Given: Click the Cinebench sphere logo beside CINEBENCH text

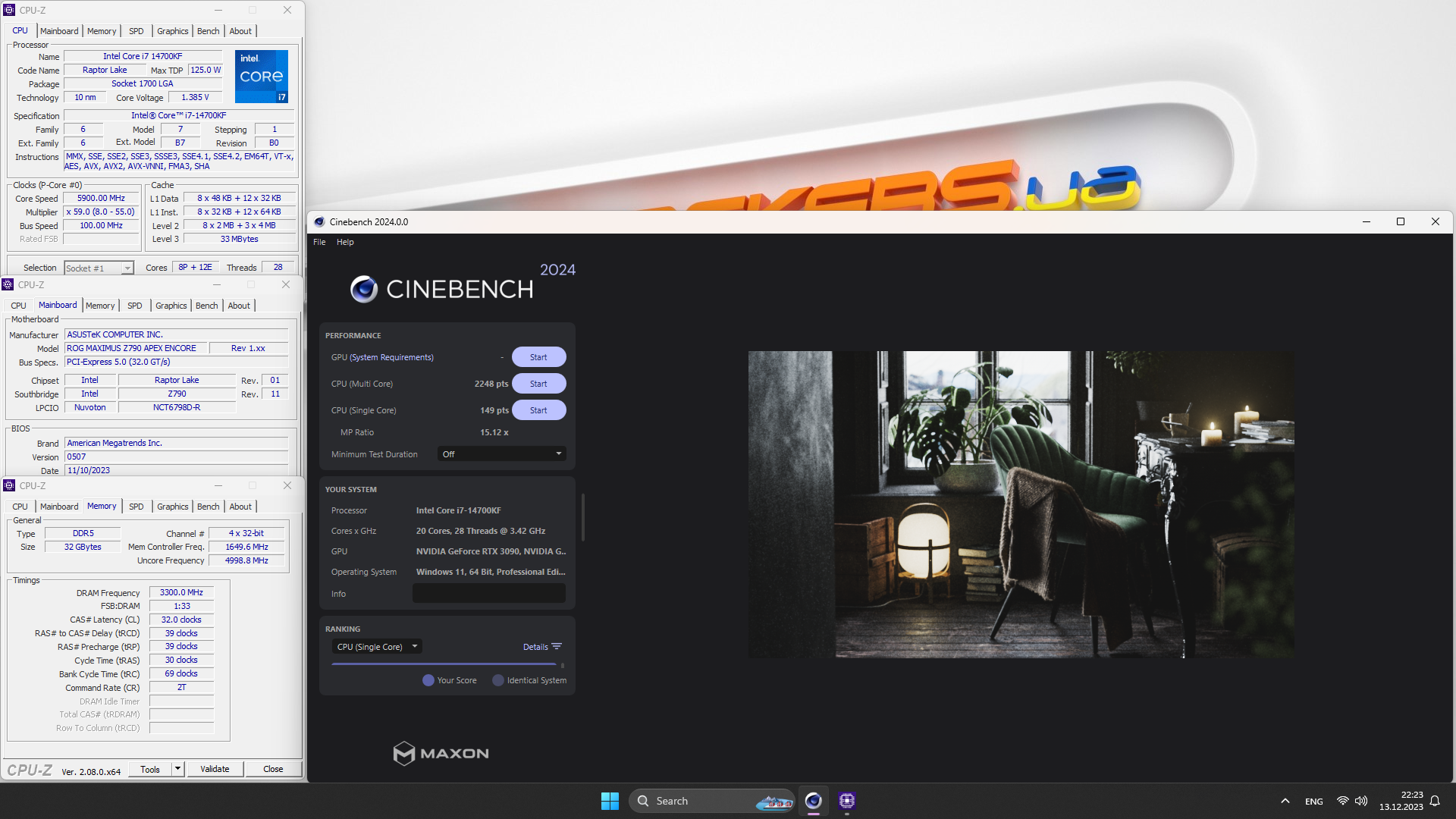Looking at the screenshot, I should click(x=364, y=289).
